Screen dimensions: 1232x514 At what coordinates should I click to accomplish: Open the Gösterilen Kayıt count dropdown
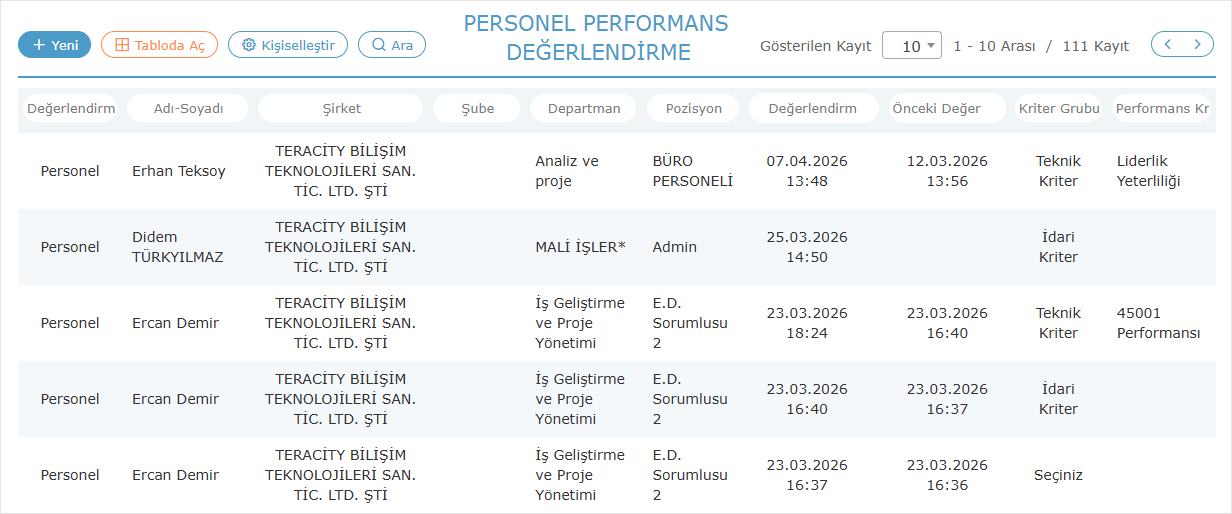pos(912,45)
